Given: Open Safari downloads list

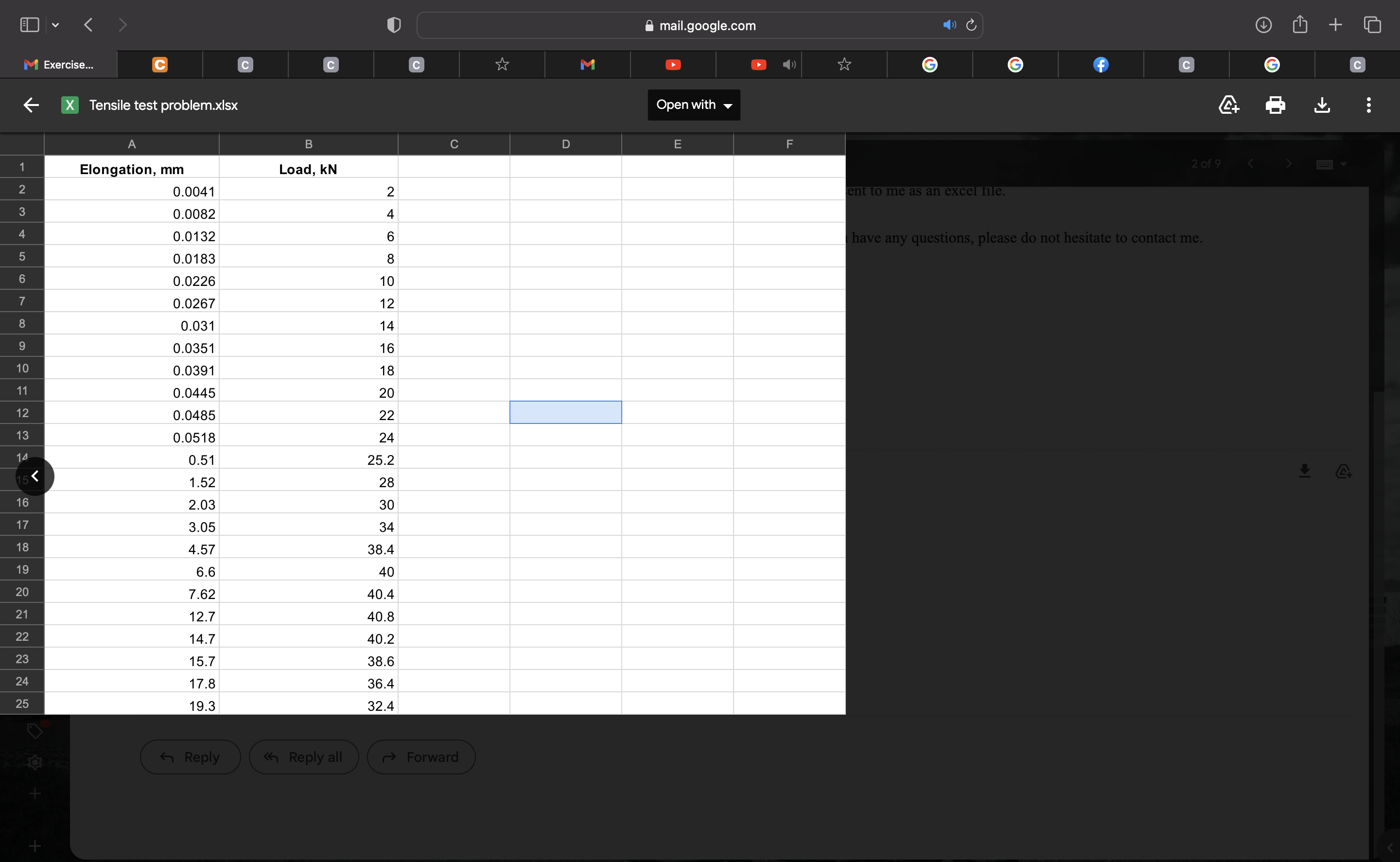Looking at the screenshot, I should coord(1262,24).
